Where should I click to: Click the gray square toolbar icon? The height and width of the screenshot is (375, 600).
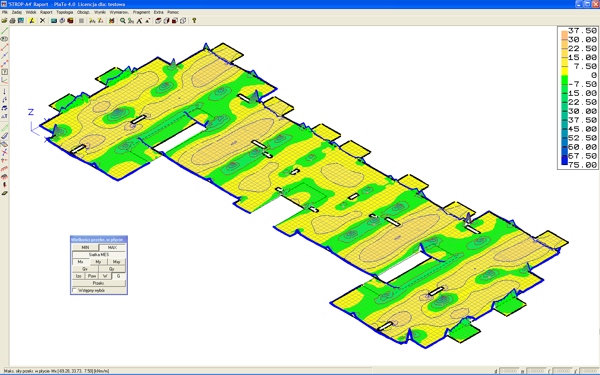[x=81, y=21]
